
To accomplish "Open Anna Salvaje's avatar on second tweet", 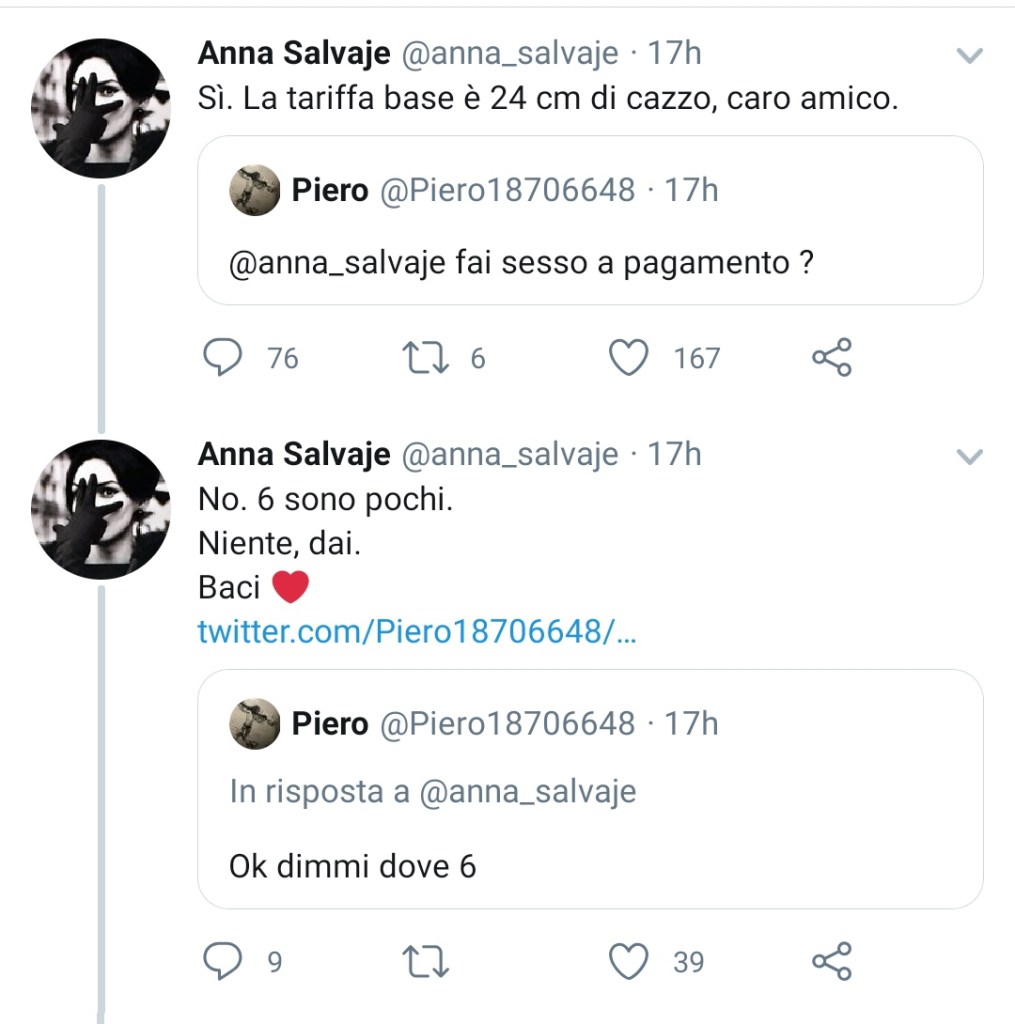I will tap(101, 510).
